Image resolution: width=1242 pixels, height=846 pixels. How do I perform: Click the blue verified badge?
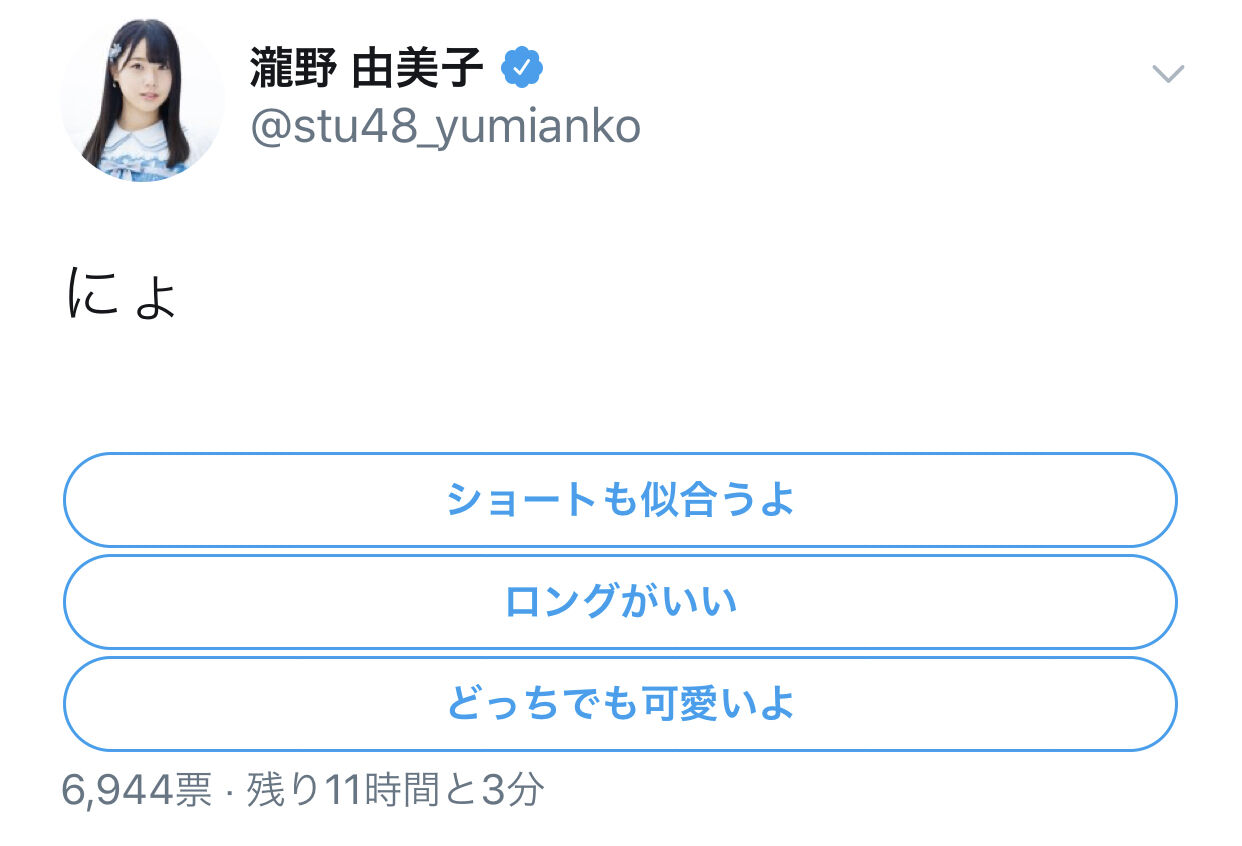(x=522, y=69)
